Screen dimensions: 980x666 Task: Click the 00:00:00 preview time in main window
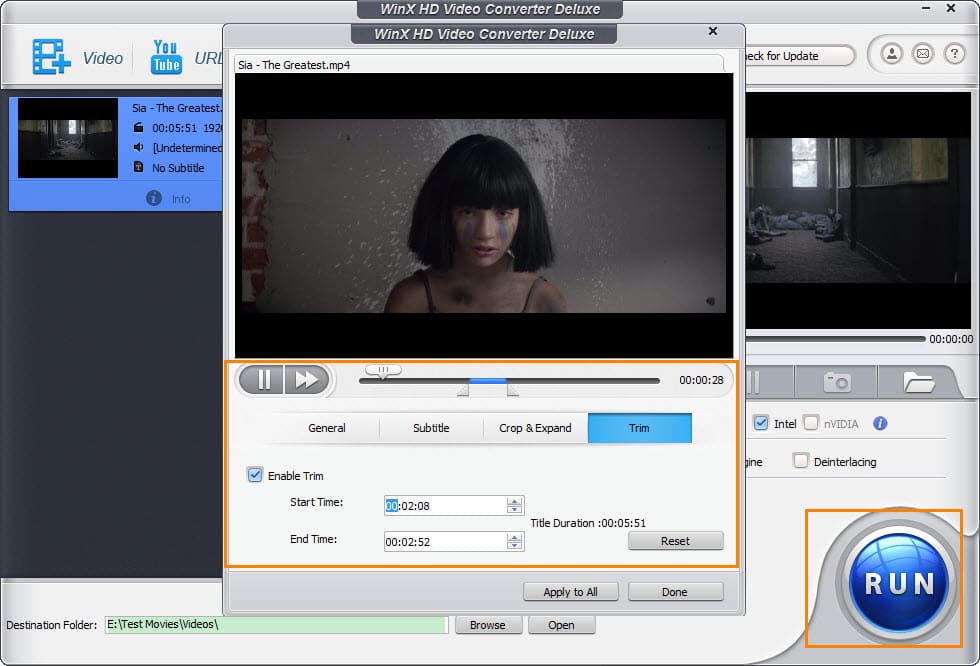click(951, 339)
